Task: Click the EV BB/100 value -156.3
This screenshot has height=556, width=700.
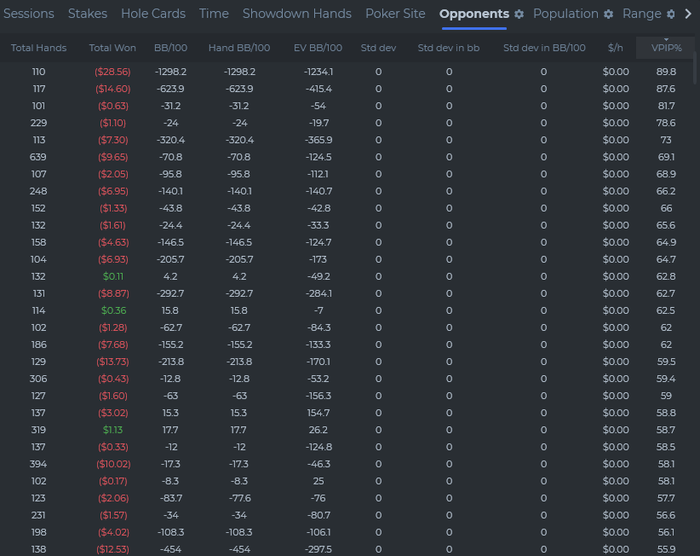Action: pyautogui.click(x=318, y=396)
